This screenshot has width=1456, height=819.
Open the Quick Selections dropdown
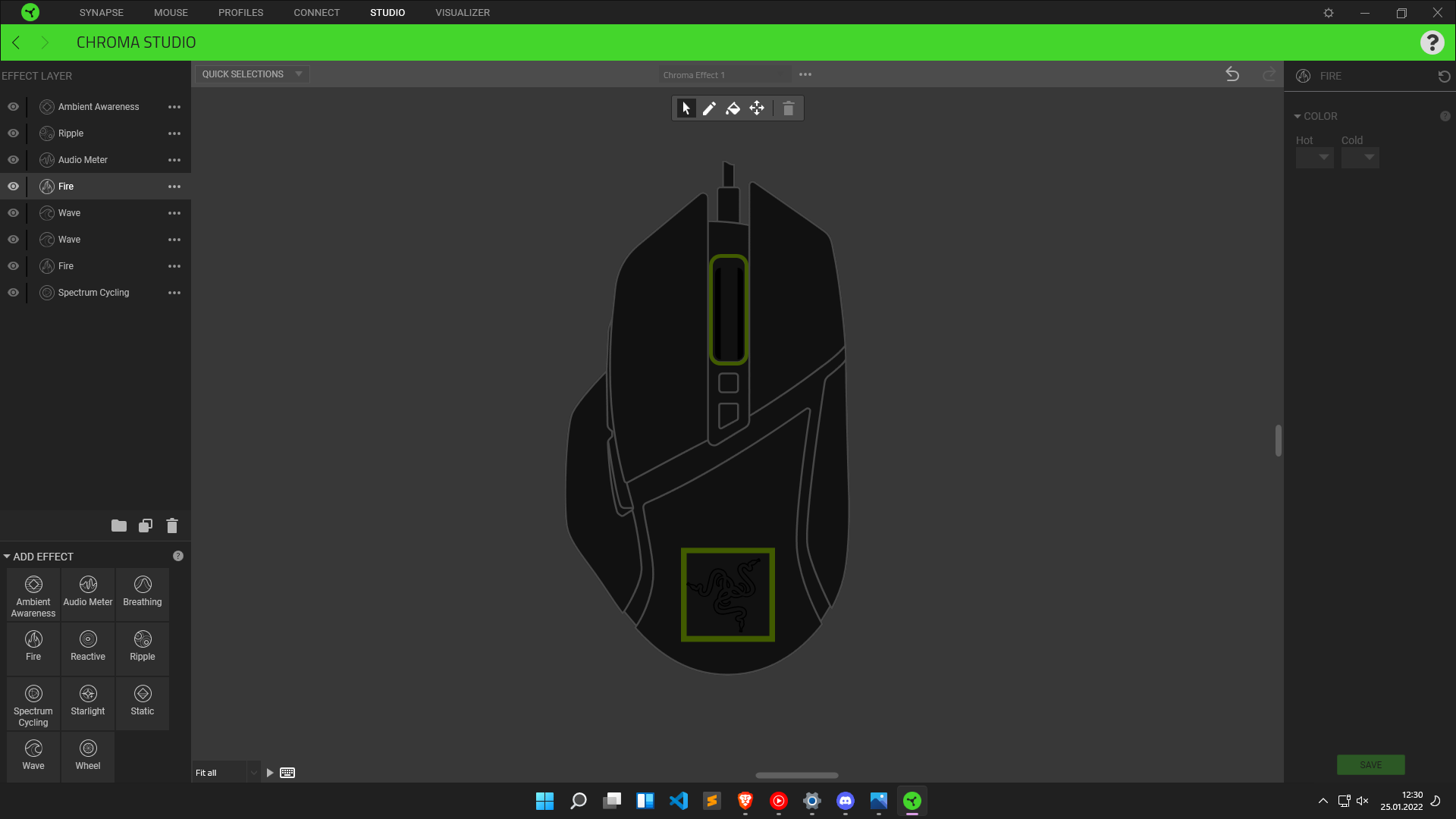252,74
